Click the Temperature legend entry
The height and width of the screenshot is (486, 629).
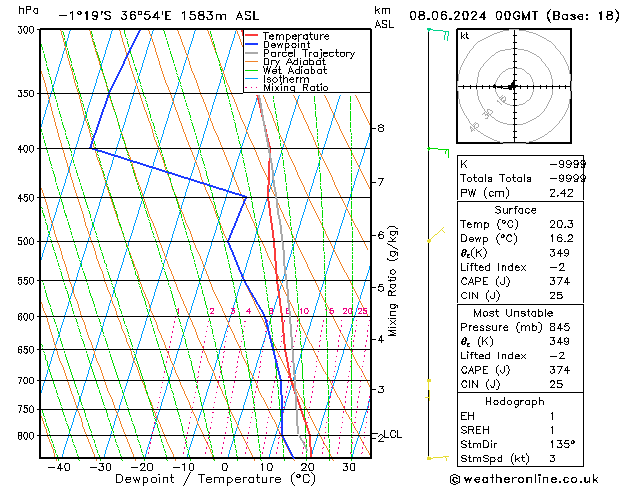(287, 36)
